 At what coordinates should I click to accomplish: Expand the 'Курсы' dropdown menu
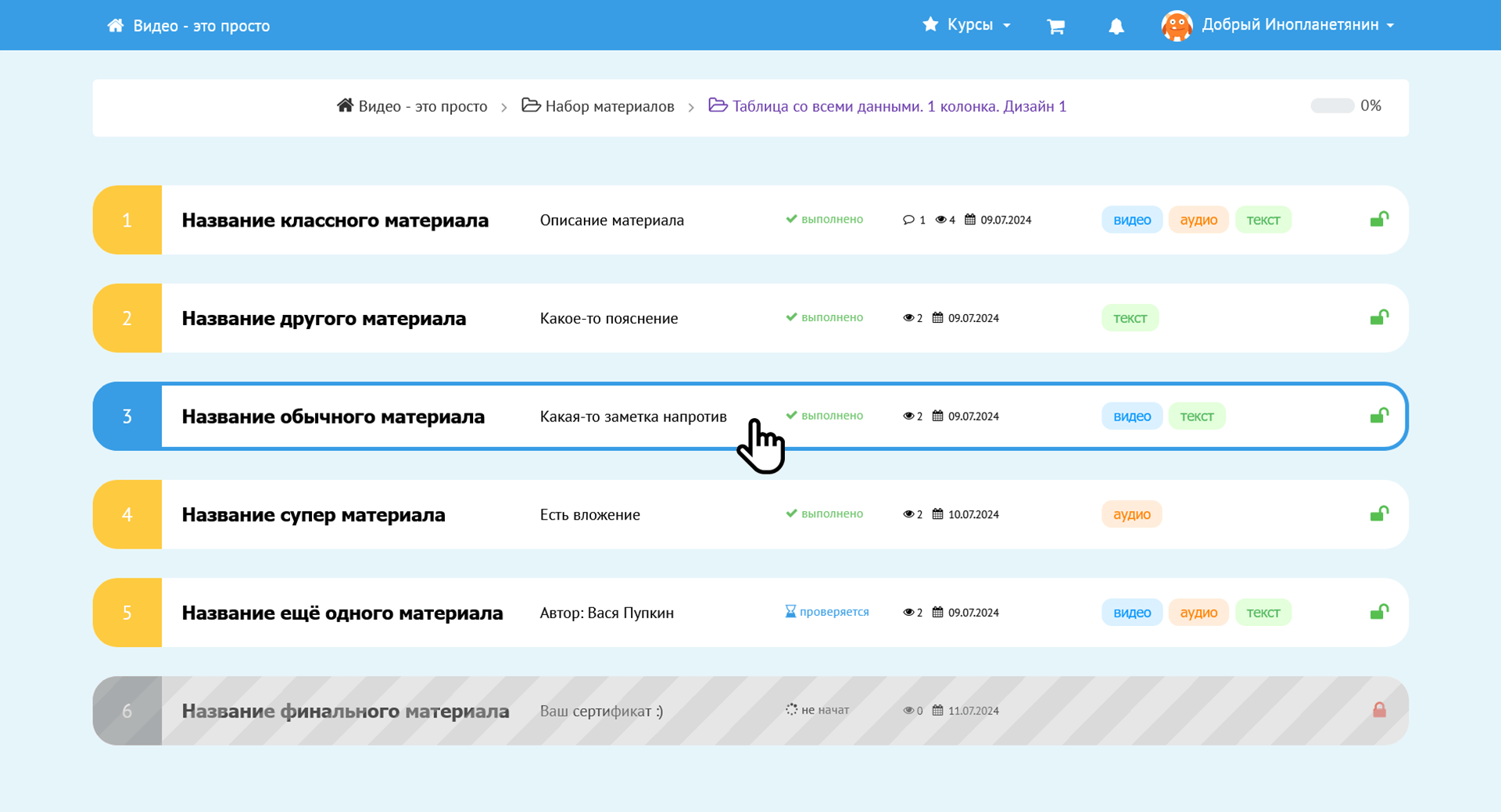click(967, 25)
